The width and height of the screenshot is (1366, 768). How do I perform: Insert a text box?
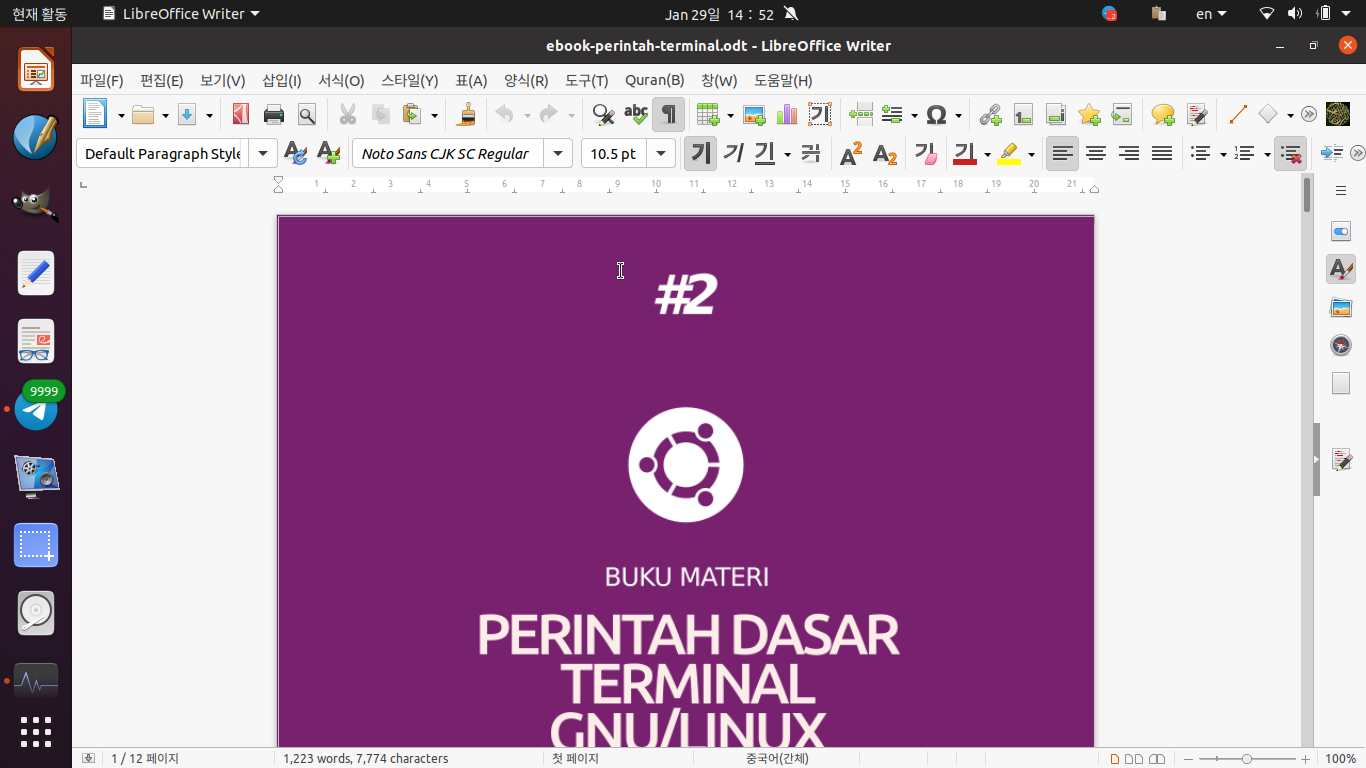point(820,114)
